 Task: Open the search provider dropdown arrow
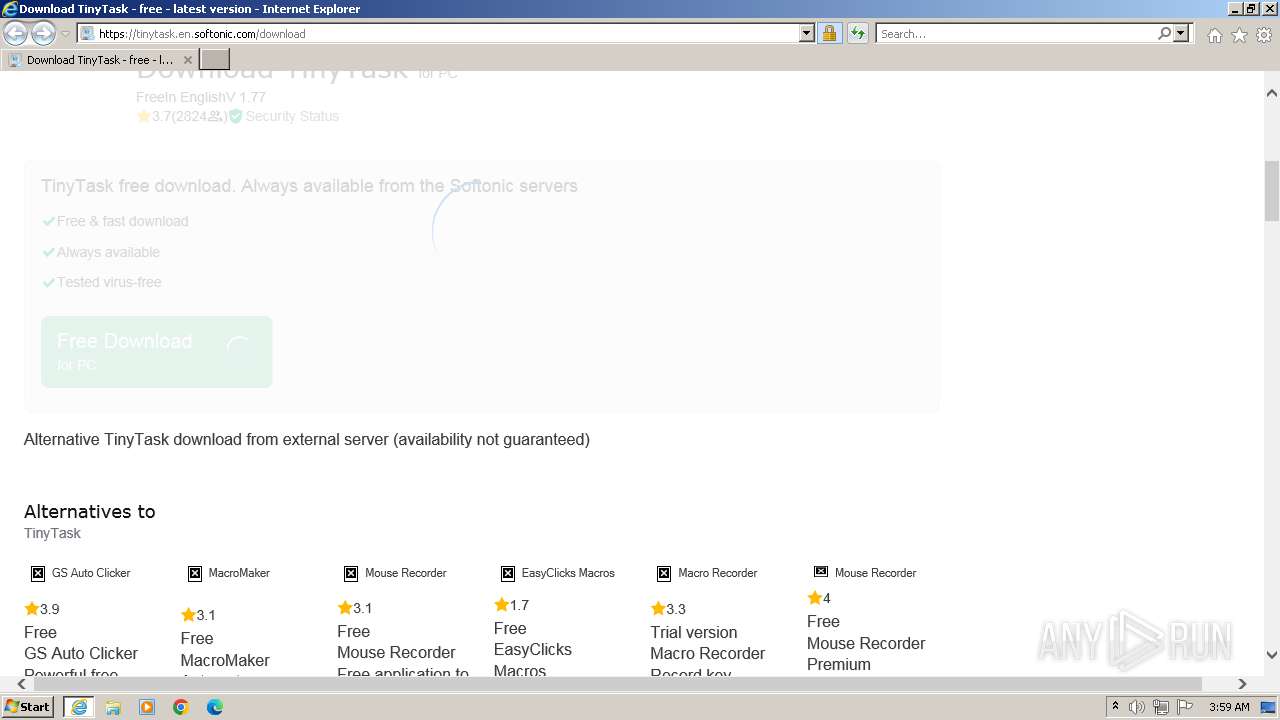pos(1181,33)
